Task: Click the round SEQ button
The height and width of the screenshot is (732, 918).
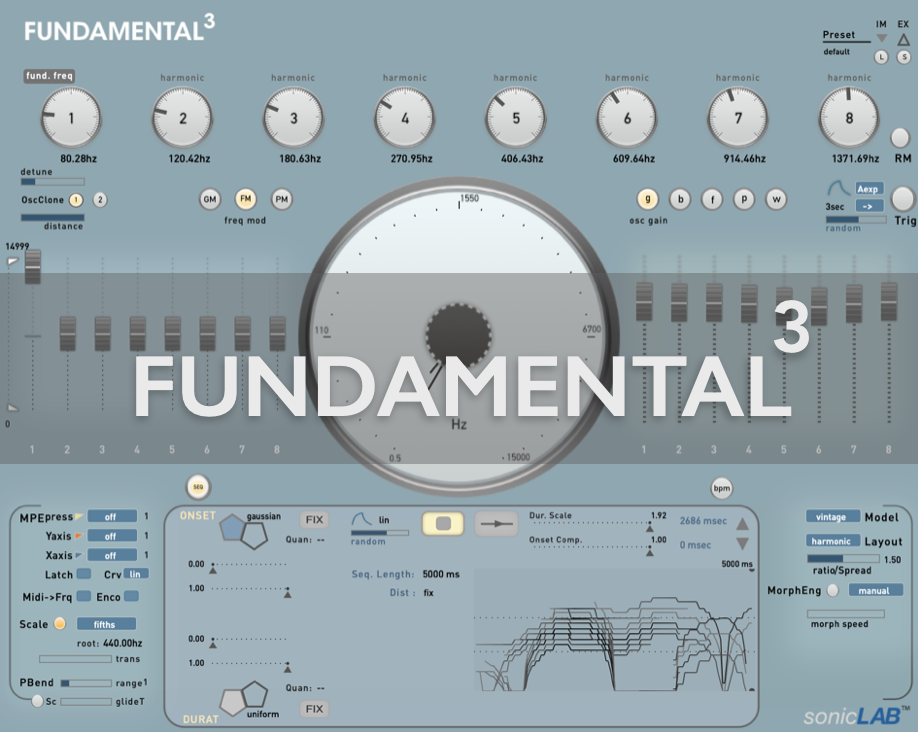Action: tap(198, 487)
